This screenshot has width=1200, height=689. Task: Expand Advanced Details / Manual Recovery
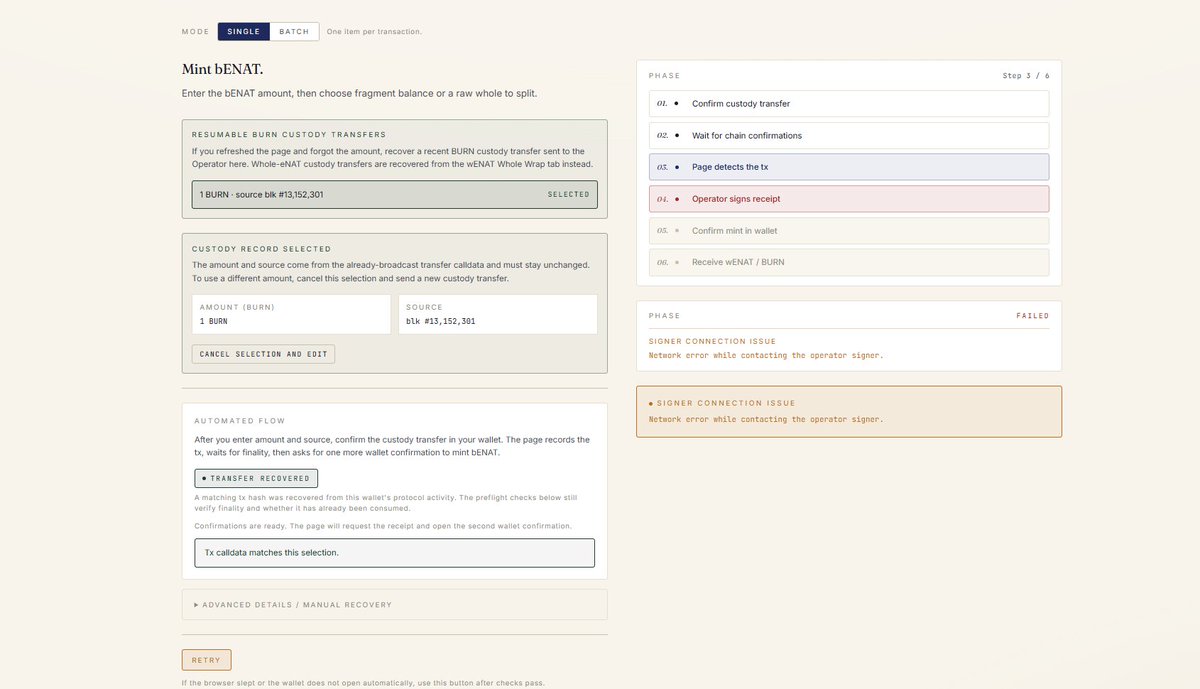point(394,604)
